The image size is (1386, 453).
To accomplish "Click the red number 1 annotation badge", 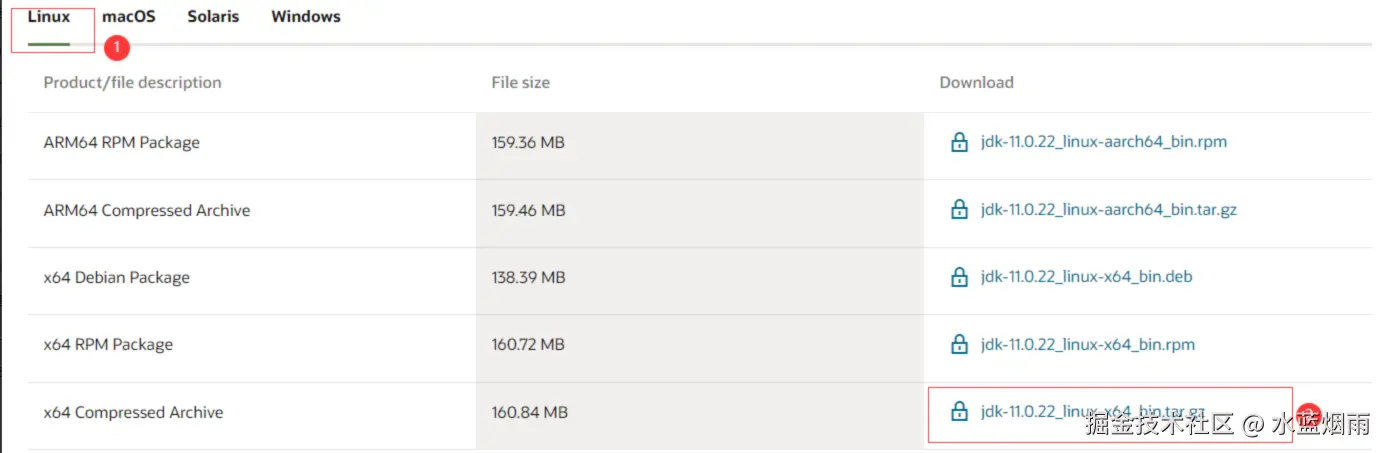I will pos(117,47).
